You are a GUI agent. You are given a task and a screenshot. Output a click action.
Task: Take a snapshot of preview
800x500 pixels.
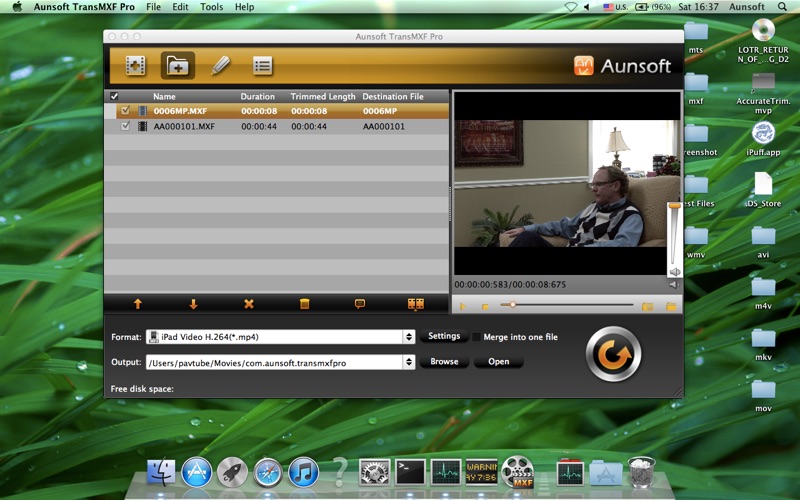(x=647, y=306)
